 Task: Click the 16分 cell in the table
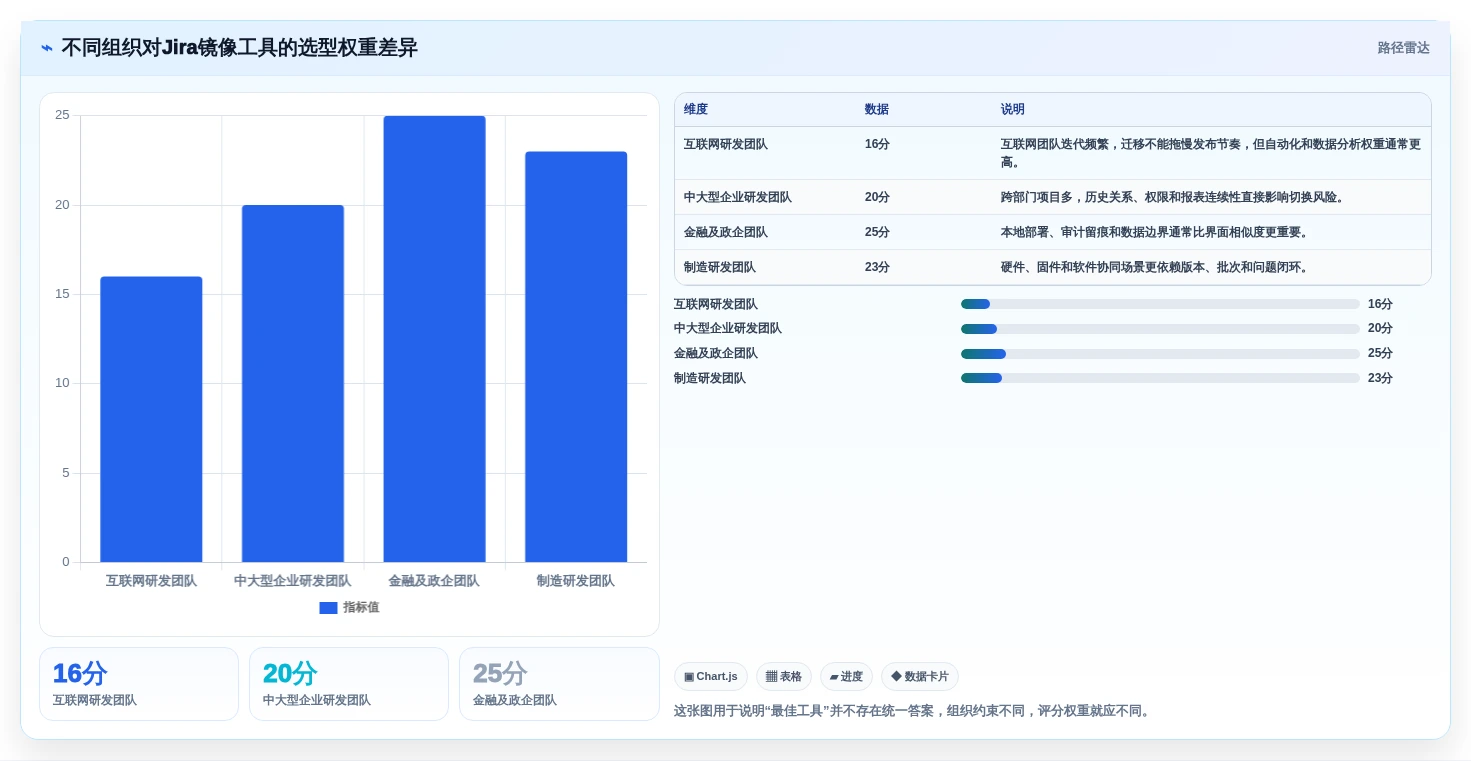pos(877,144)
